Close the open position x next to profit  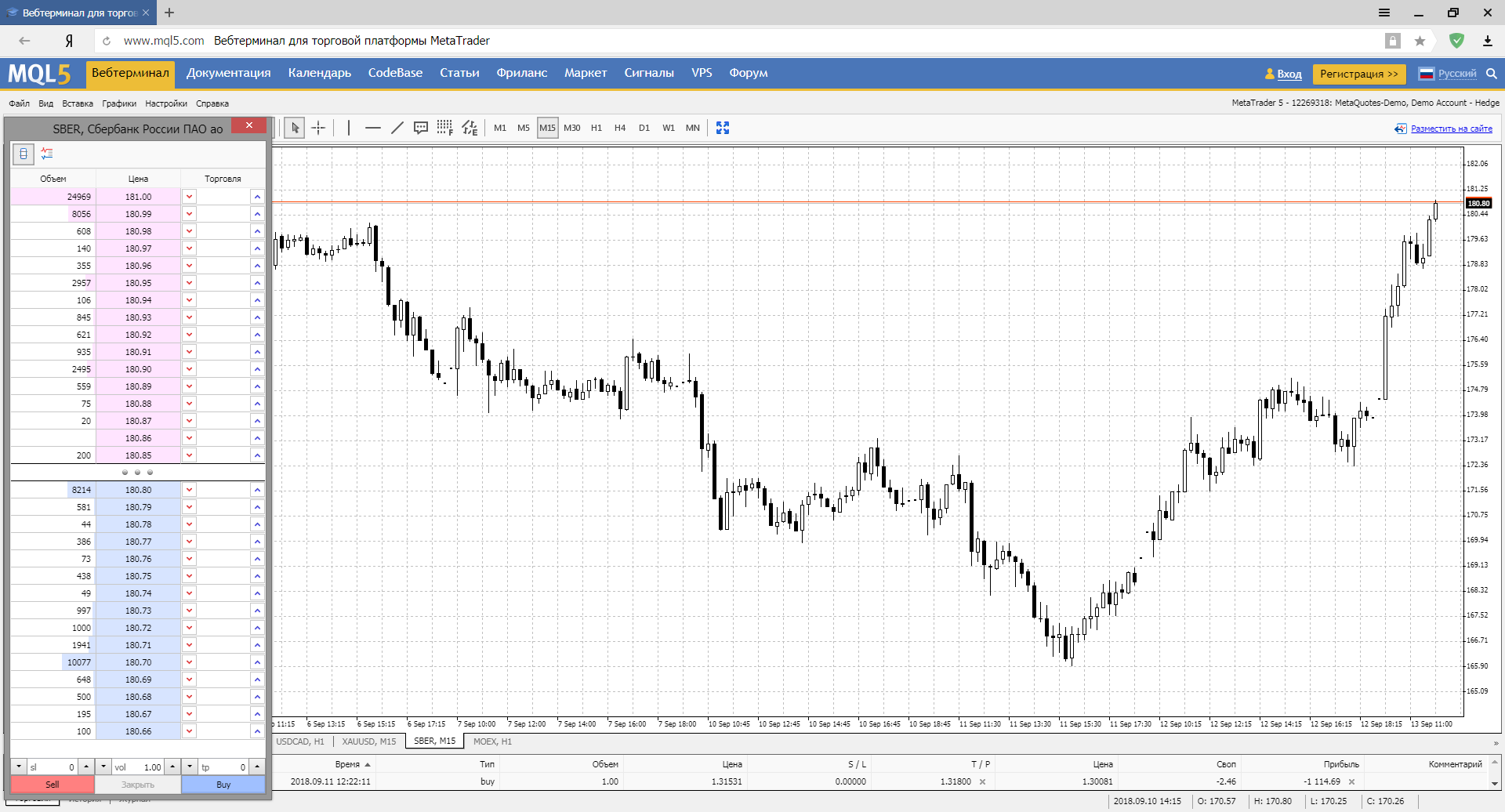[1351, 781]
